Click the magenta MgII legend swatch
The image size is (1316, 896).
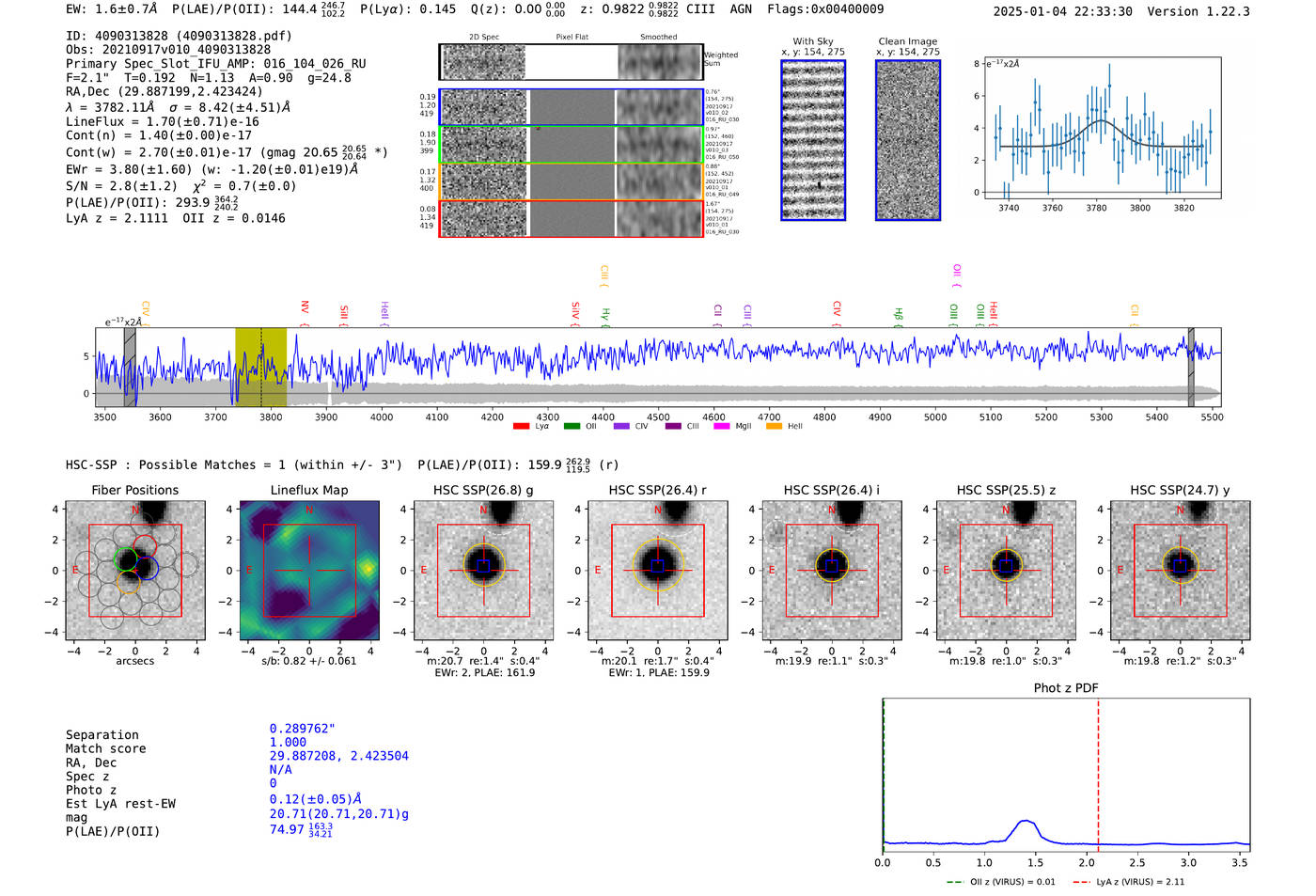pyautogui.click(x=722, y=426)
